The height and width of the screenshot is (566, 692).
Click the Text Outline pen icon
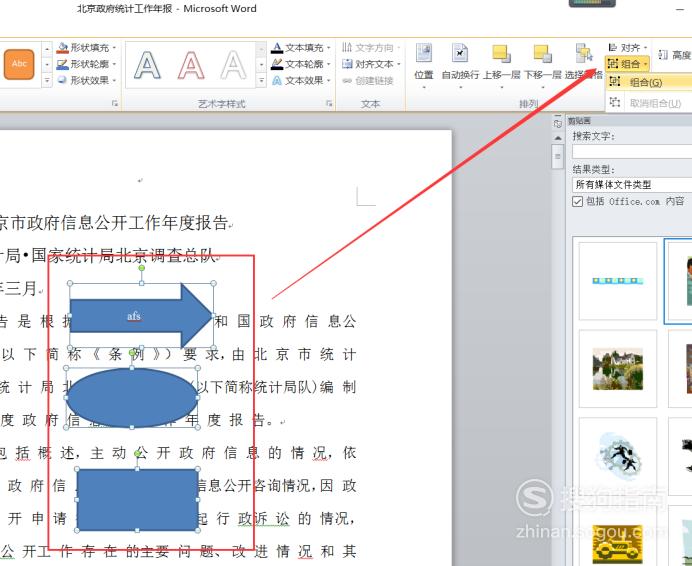(x=277, y=64)
